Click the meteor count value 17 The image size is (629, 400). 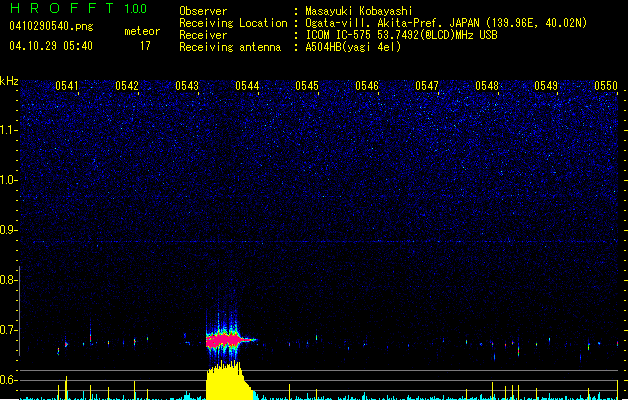[x=145, y=46]
